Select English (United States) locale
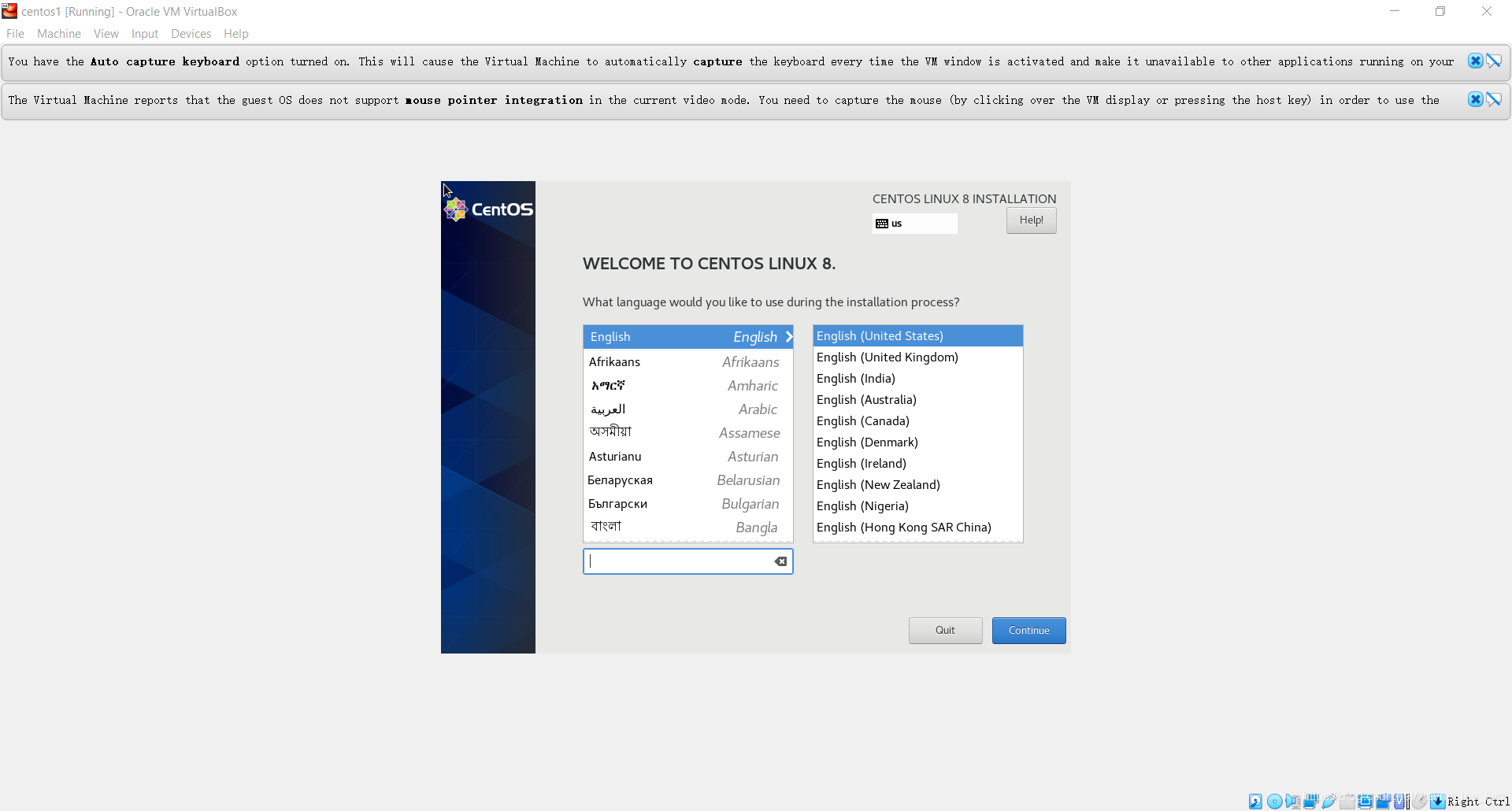1512x811 pixels. 917,336
